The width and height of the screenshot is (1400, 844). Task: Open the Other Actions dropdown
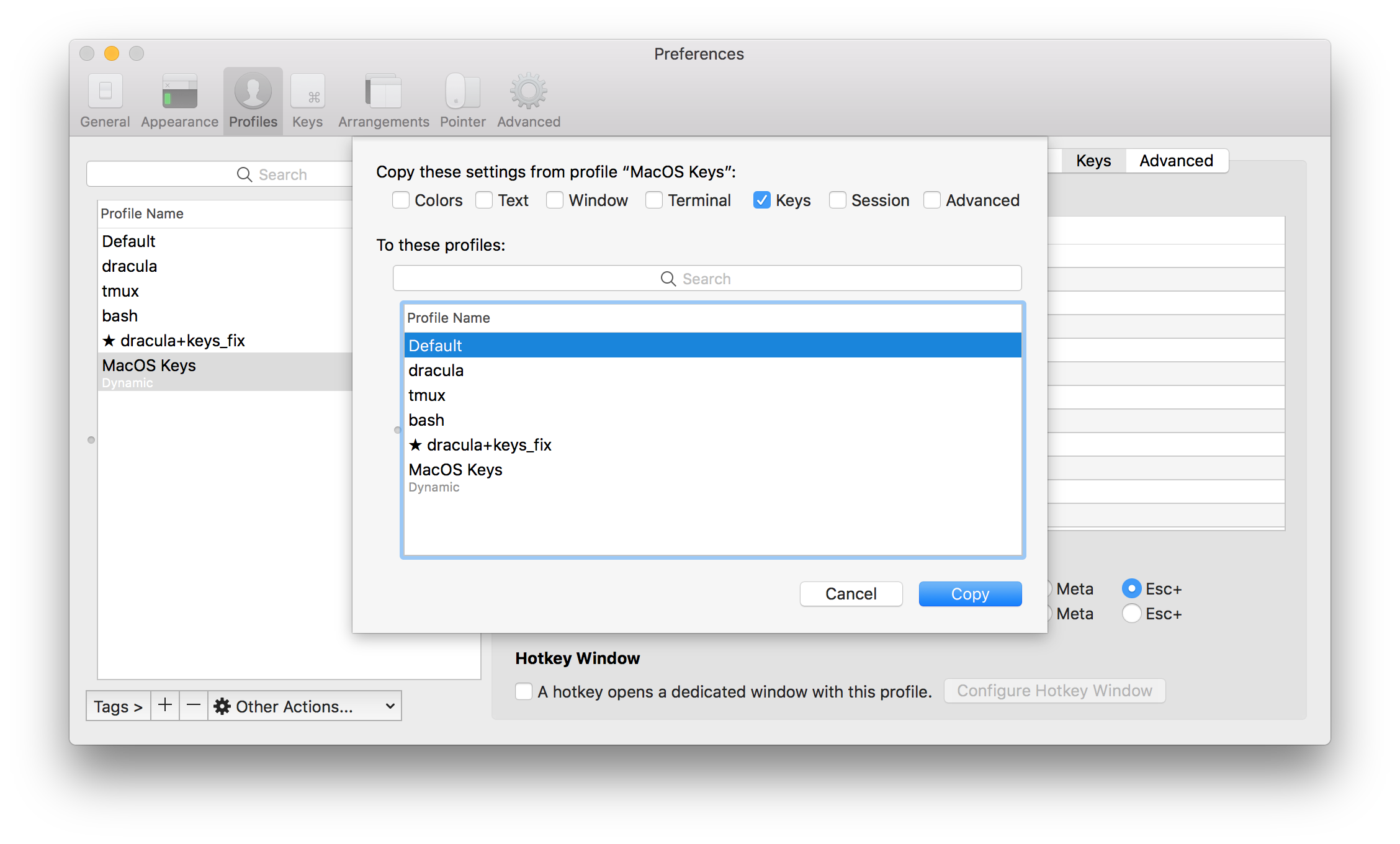304,706
